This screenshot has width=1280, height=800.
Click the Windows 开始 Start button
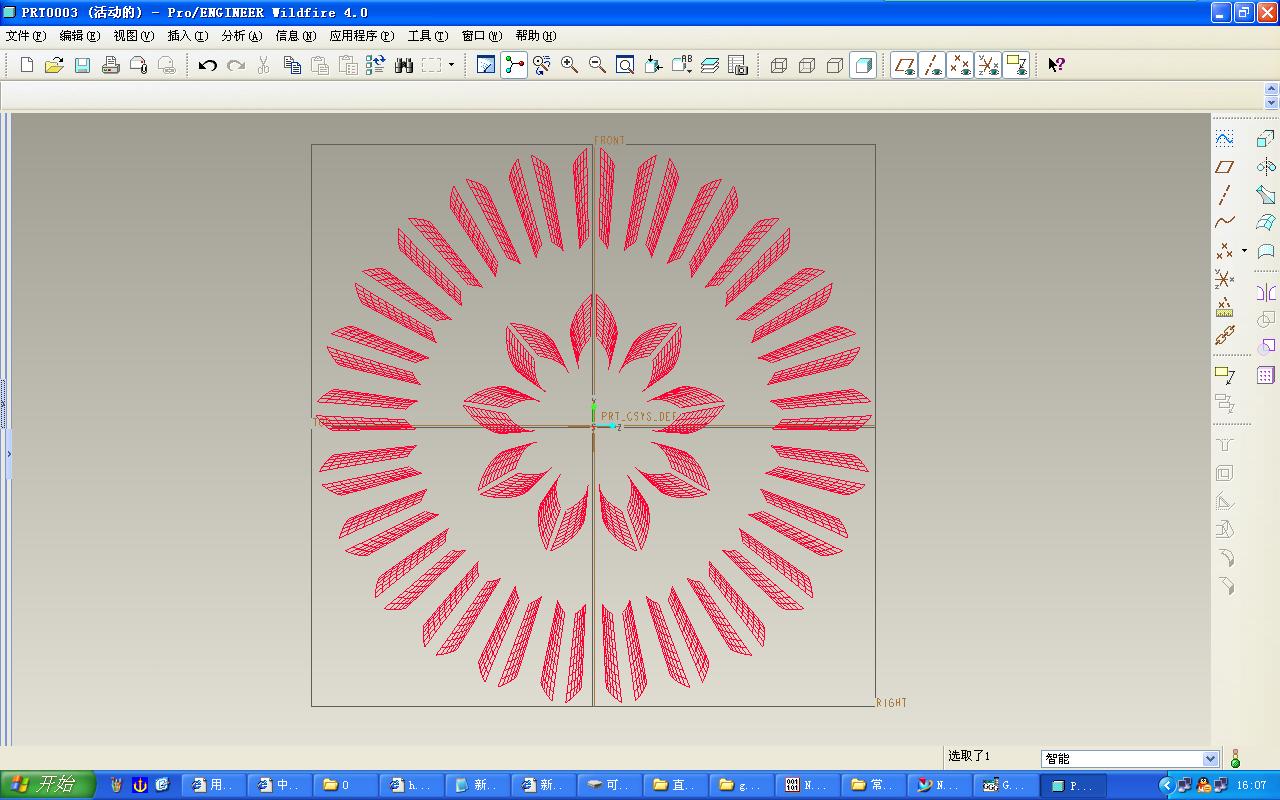pyautogui.click(x=48, y=785)
